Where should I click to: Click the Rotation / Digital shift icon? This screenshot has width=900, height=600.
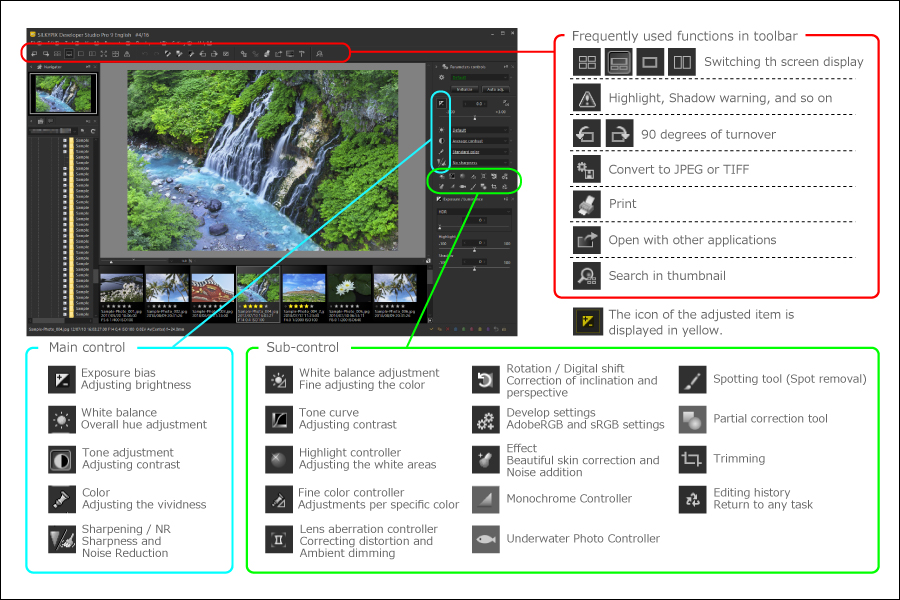486,380
